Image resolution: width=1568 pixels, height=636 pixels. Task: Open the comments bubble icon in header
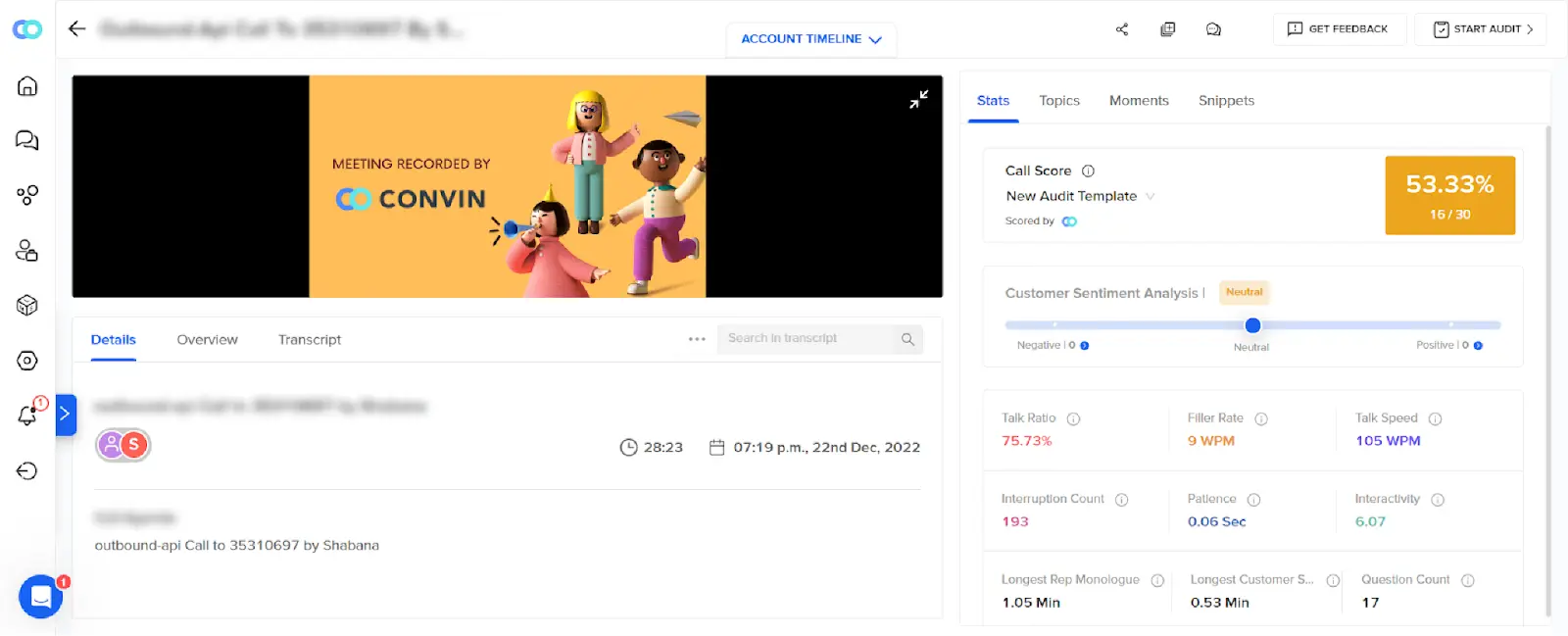click(1213, 29)
